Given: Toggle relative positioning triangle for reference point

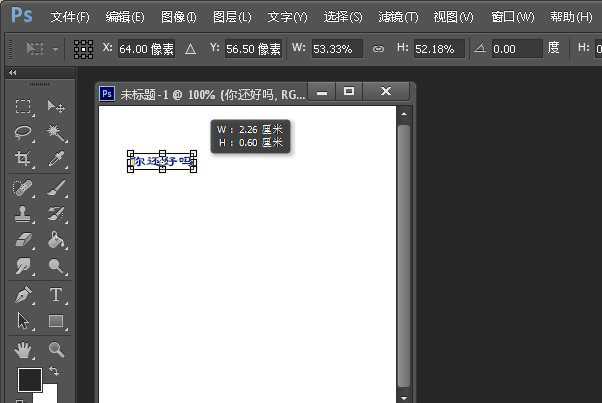Looking at the screenshot, I should click(x=190, y=48).
